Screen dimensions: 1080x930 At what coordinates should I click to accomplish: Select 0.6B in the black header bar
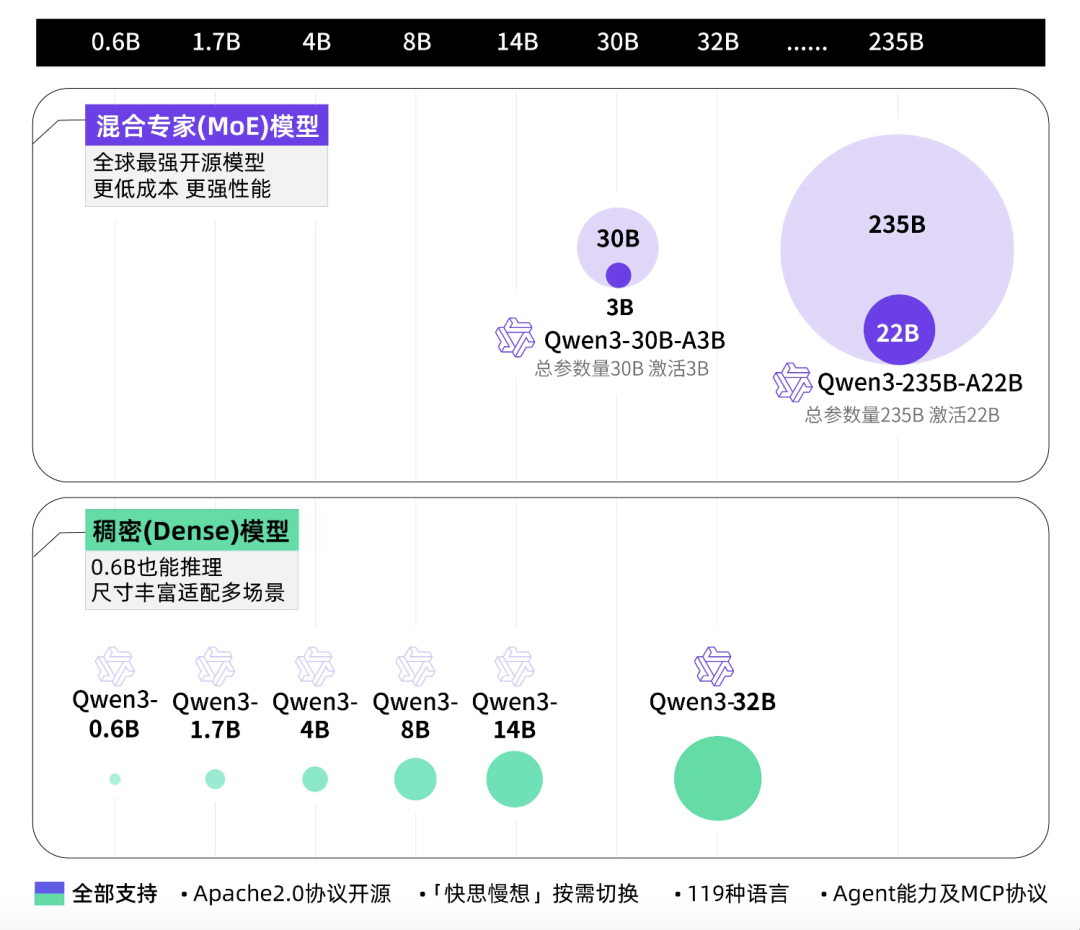(116, 42)
